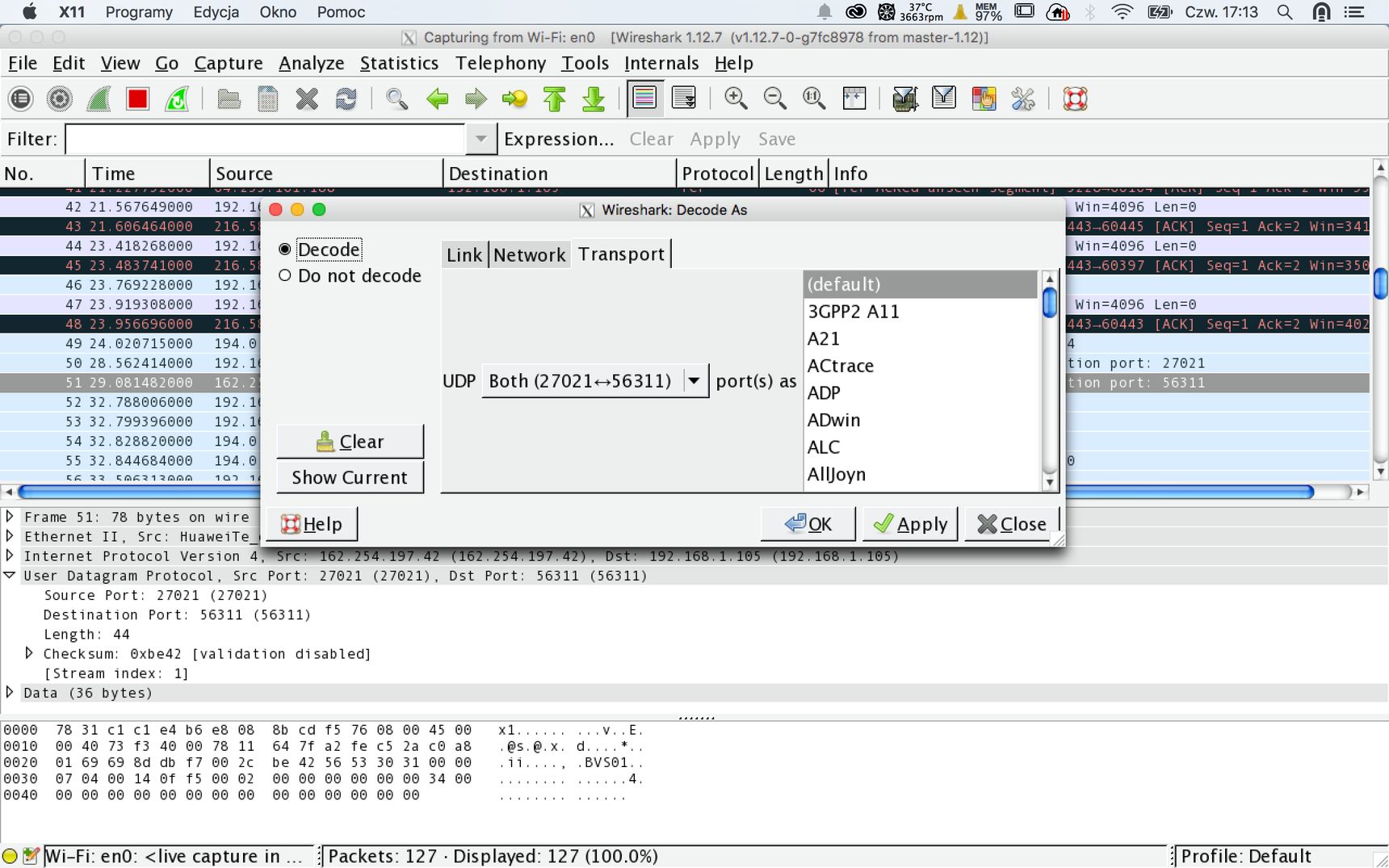The image size is (1389, 868).
Task: Switch to the Network tab
Action: (x=530, y=254)
